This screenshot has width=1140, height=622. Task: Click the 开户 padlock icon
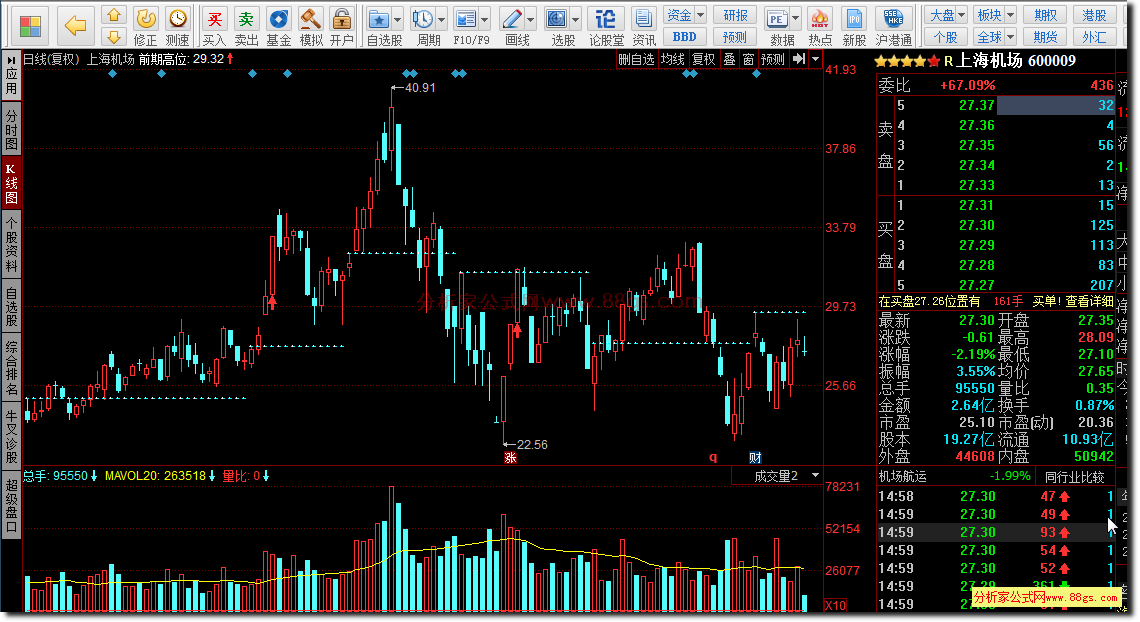[341, 19]
